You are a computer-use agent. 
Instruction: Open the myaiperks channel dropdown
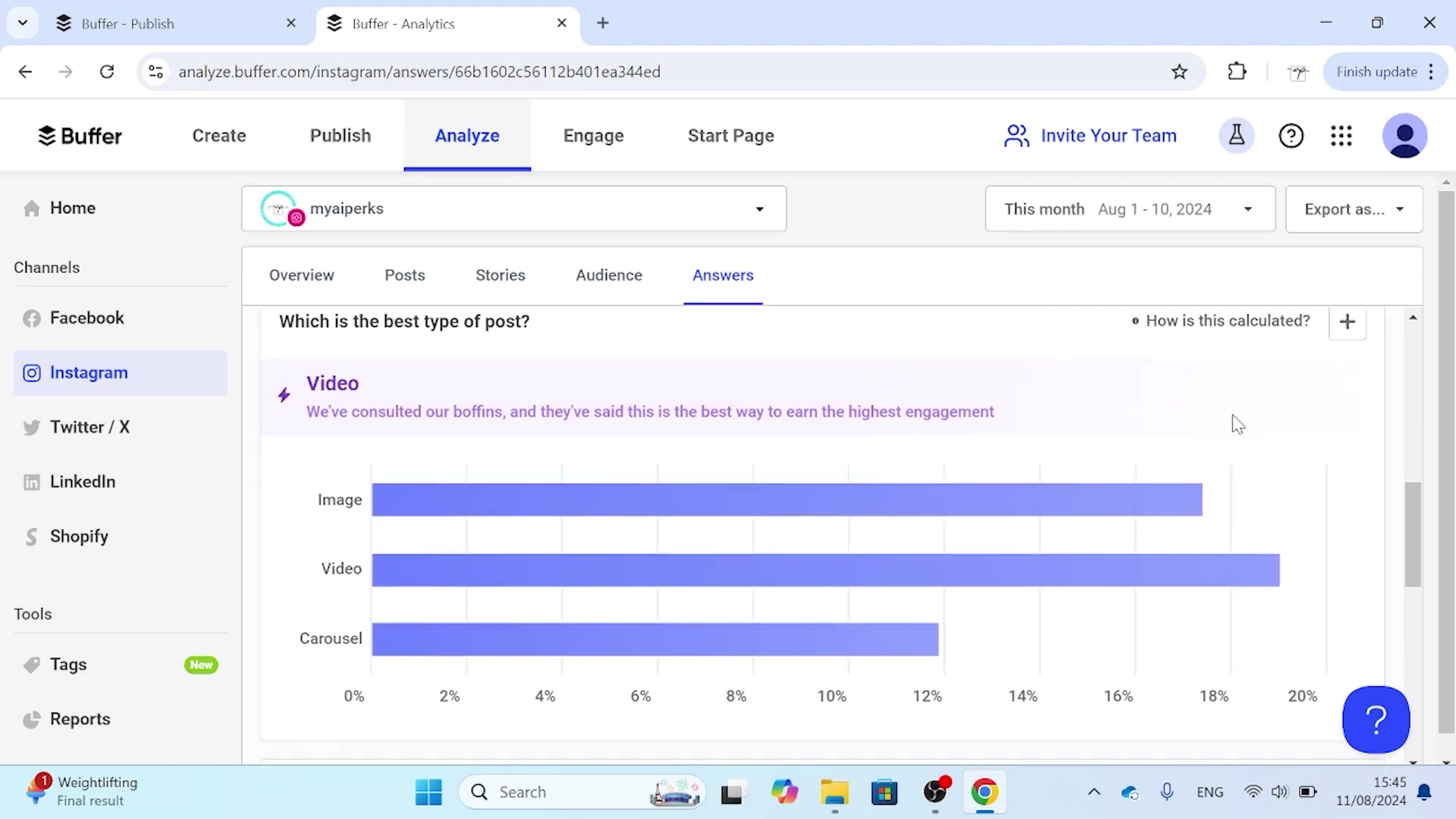513,209
